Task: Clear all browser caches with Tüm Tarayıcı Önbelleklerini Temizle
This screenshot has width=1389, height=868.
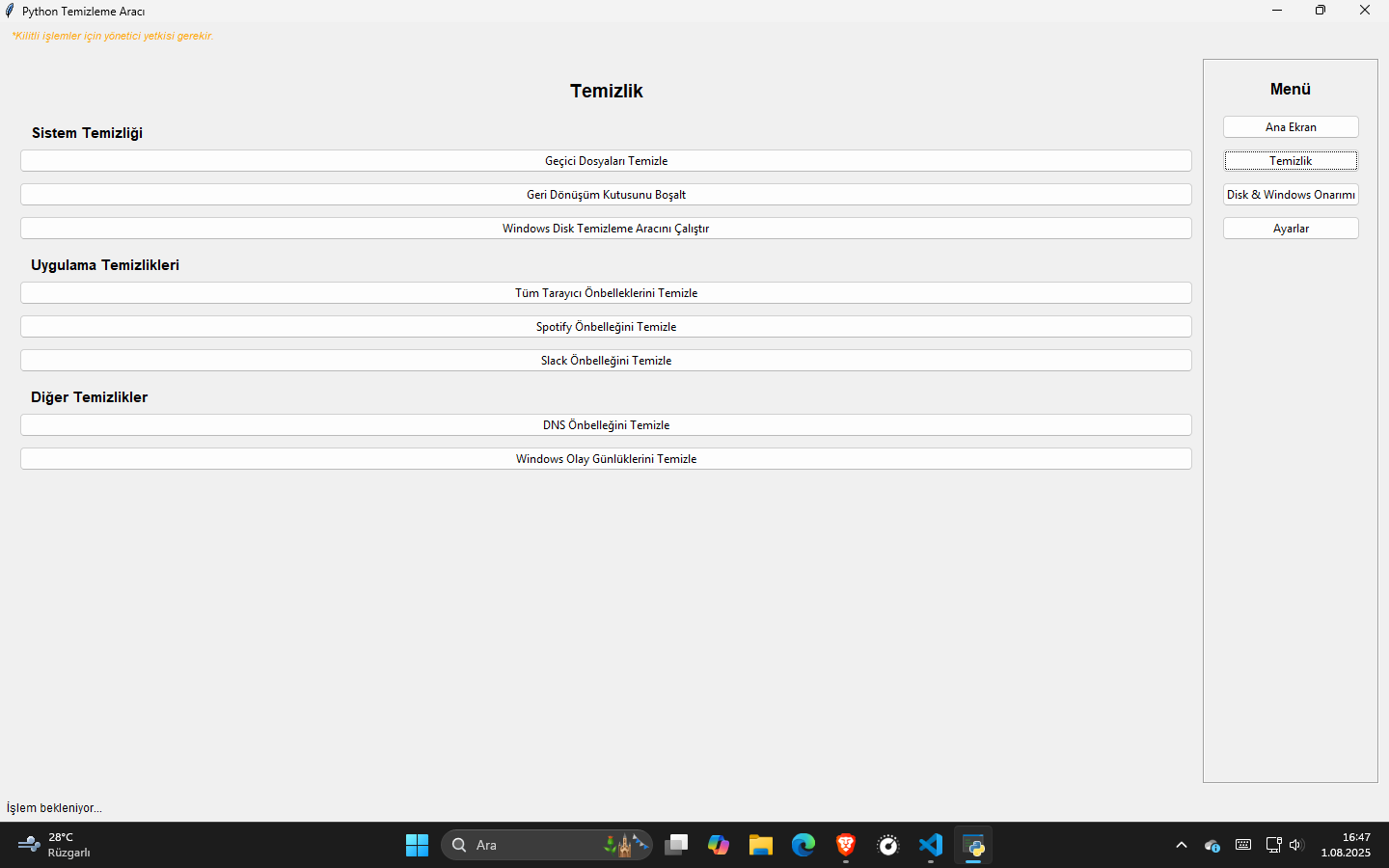Action: (606, 293)
